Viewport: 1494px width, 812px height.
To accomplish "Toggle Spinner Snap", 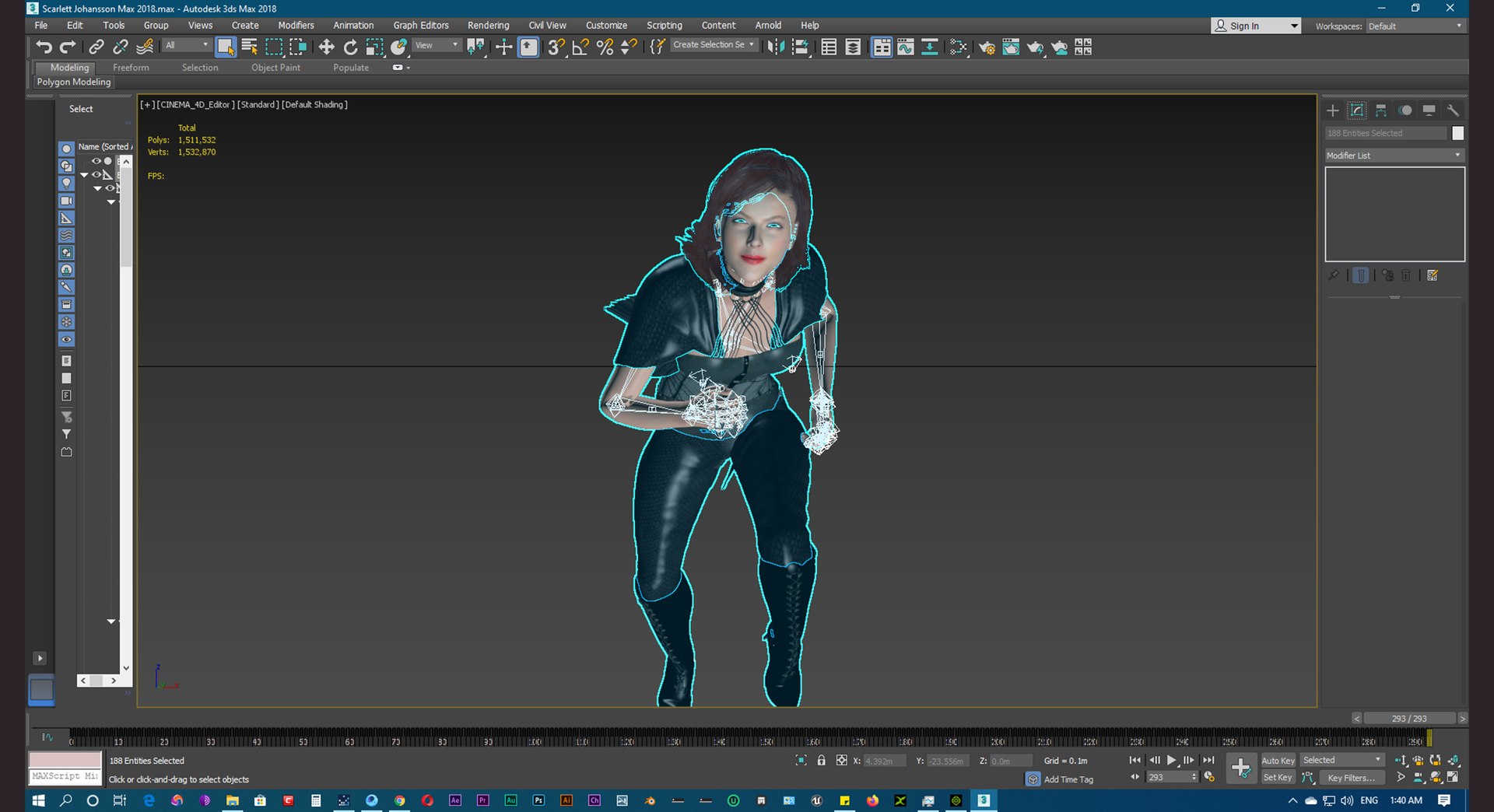I will 629,47.
